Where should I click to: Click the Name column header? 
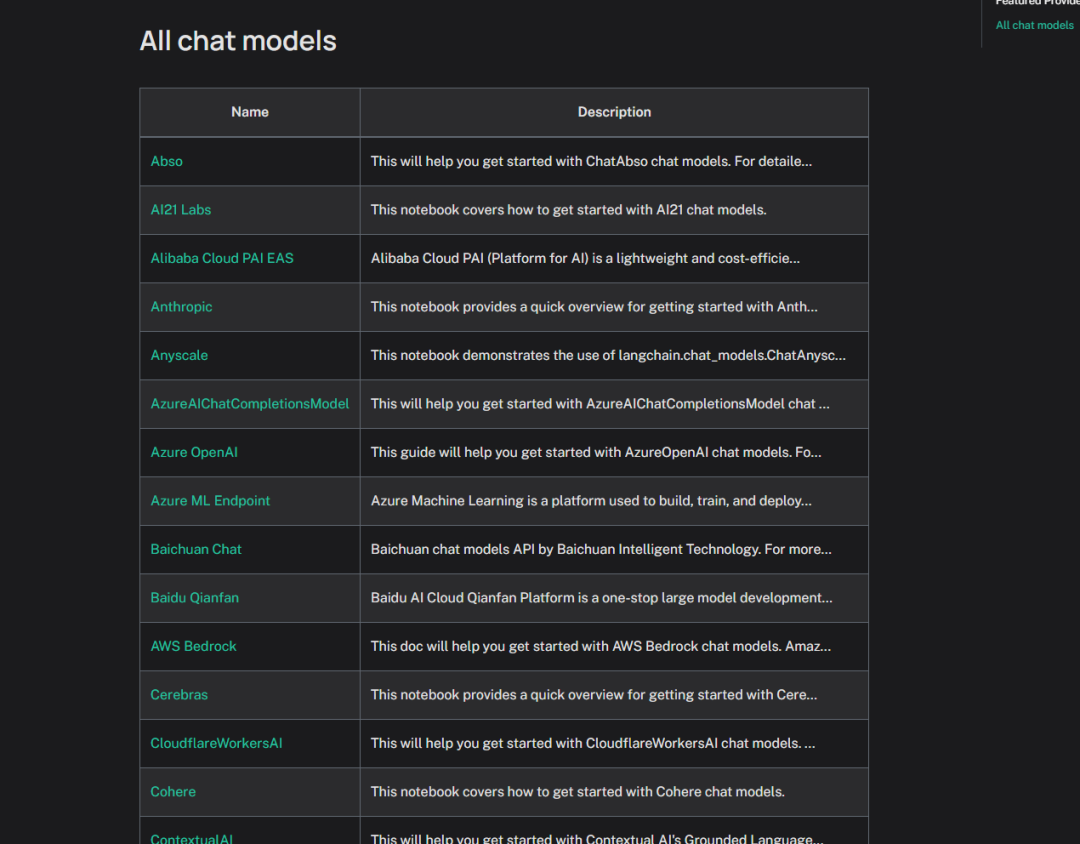point(250,112)
